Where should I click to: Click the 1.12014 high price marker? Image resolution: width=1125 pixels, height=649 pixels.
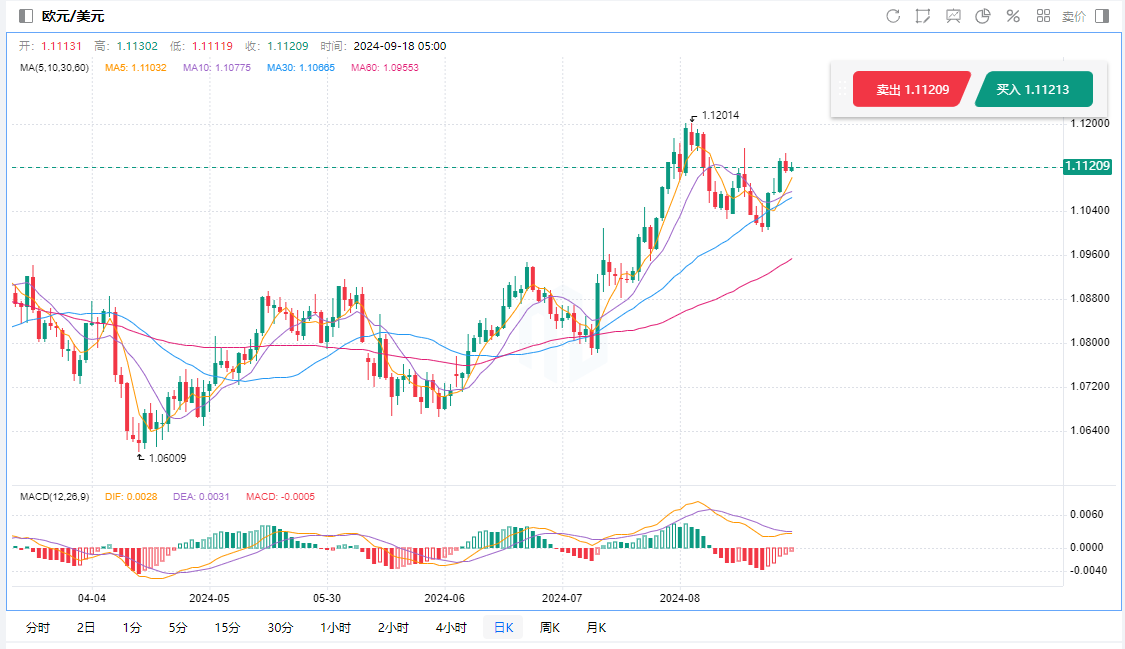pyautogui.click(x=719, y=116)
